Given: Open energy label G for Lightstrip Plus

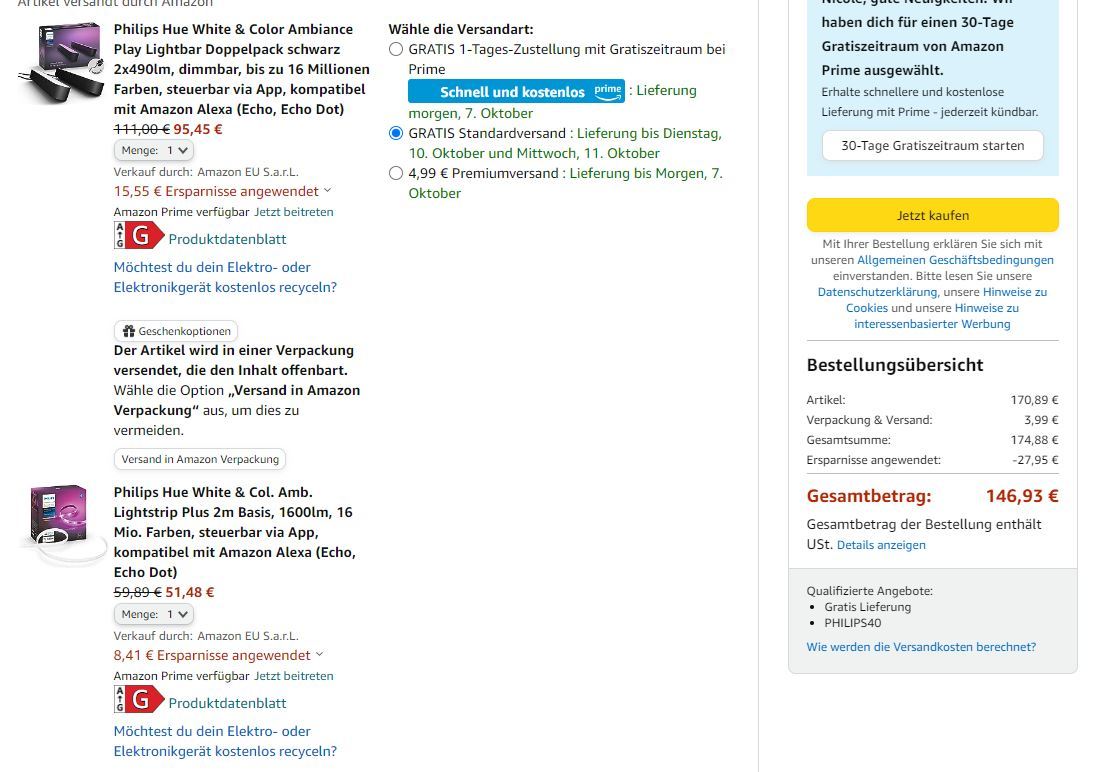Looking at the screenshot, I should [139, 699].
